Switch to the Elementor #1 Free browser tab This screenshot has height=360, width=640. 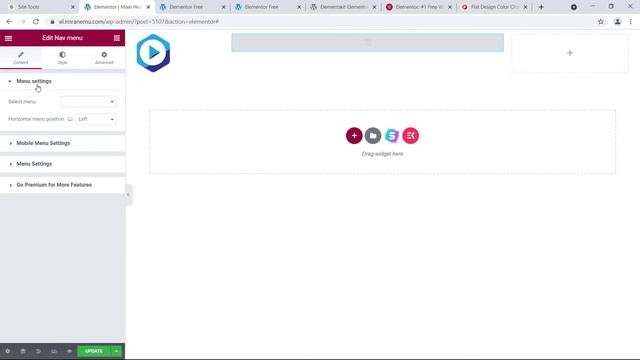(x=418, y=7)
